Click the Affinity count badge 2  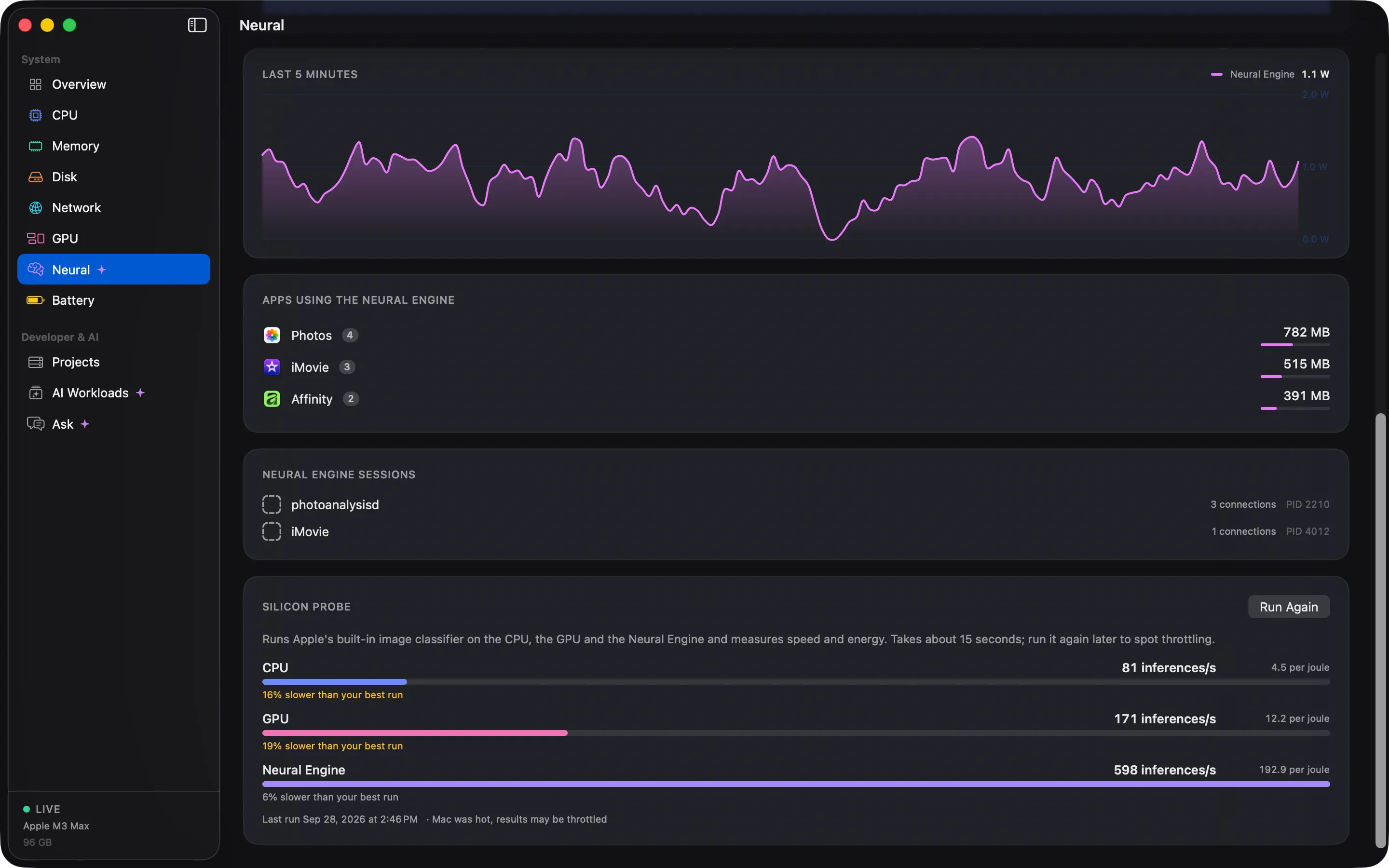tap(351, 399)
